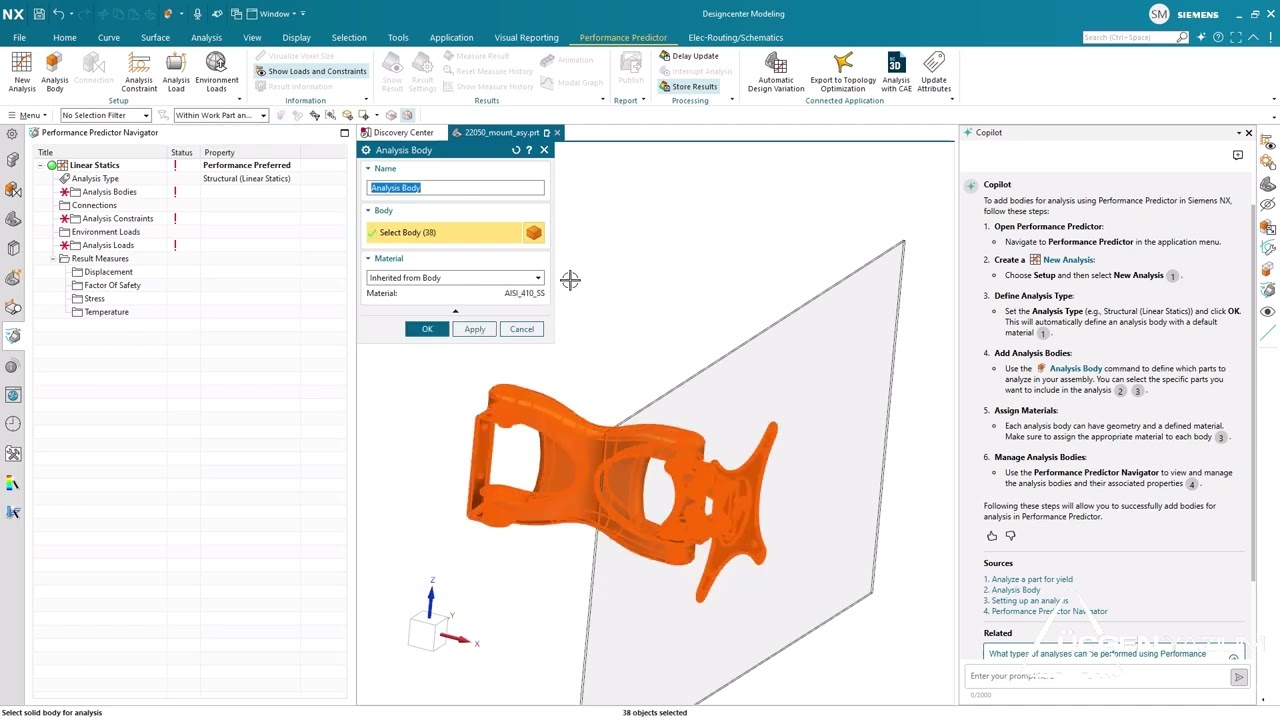Toggle Store Results option
Viewport: 1280px width, 720px height.
click(x=688, y=87)
